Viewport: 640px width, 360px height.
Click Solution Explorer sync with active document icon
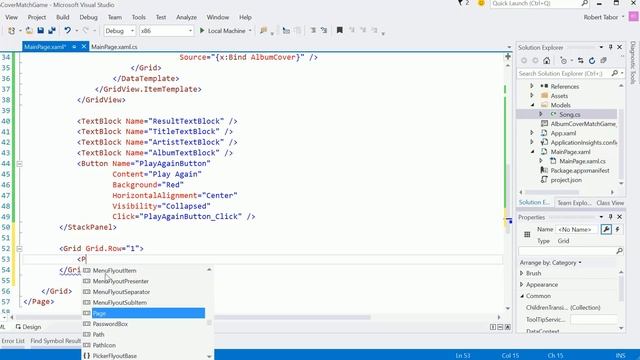pos(580,61)
